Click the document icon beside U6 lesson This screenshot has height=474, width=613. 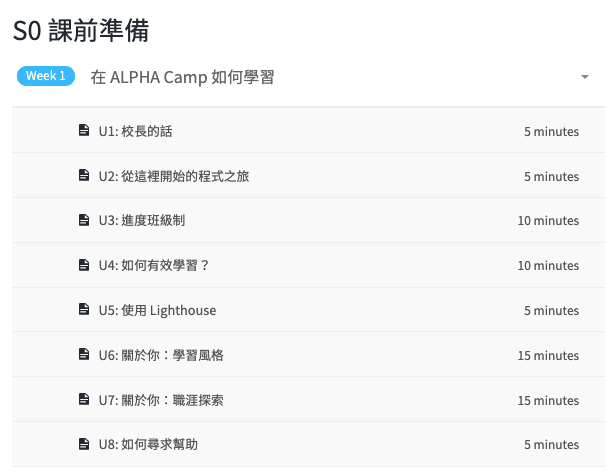tap(84, 354)
